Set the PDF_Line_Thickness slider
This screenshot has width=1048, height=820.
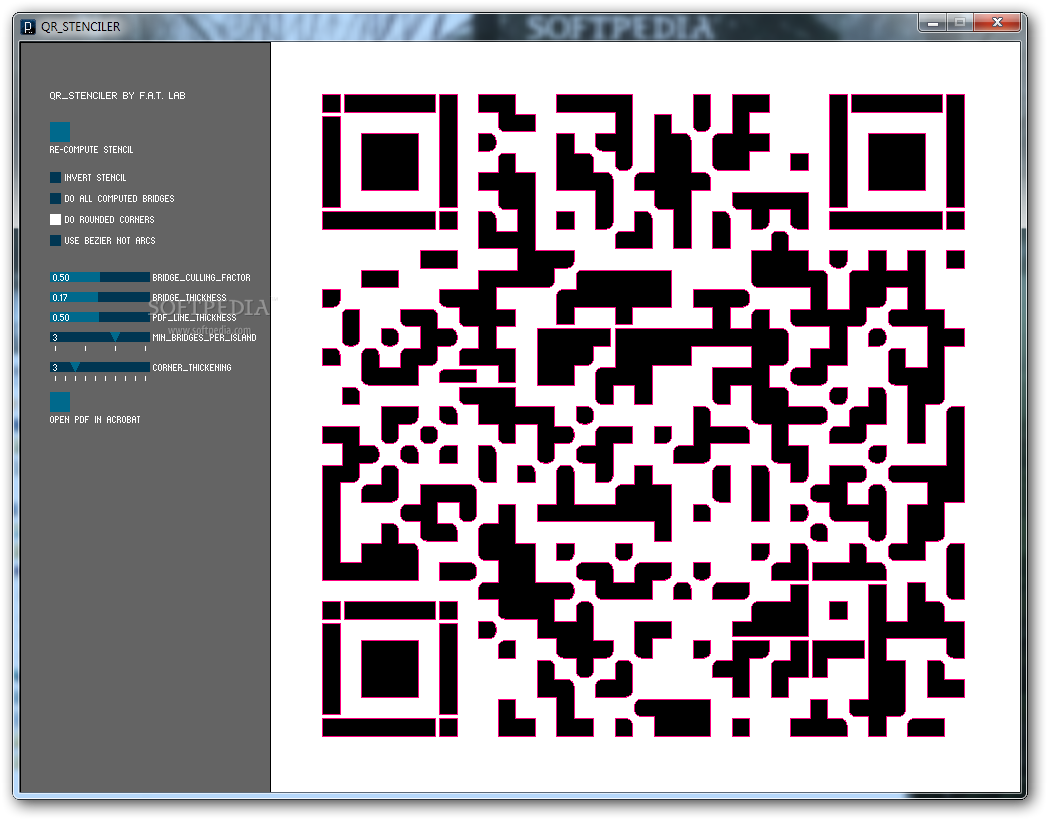pos(100,317)
